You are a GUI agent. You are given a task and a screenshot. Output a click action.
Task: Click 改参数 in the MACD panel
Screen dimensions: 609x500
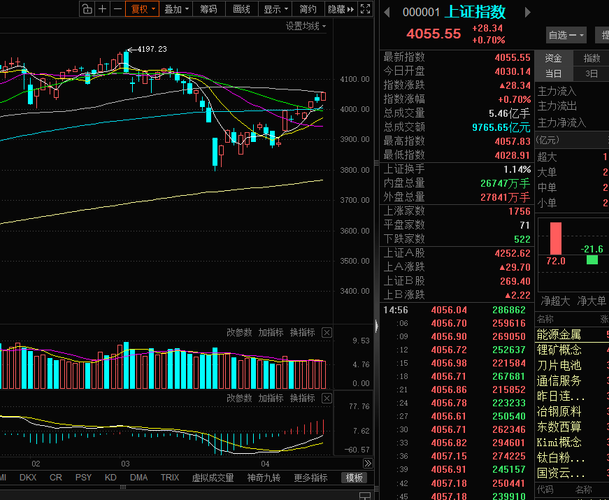tap(239, 398)
